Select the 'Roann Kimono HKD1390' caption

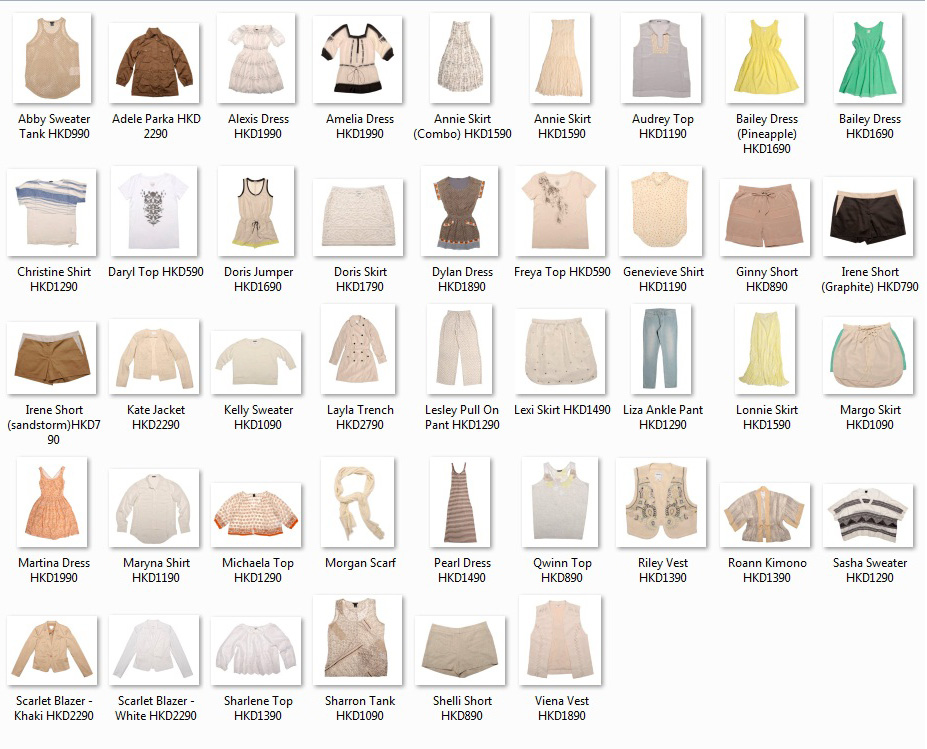(x=767, y=570)
